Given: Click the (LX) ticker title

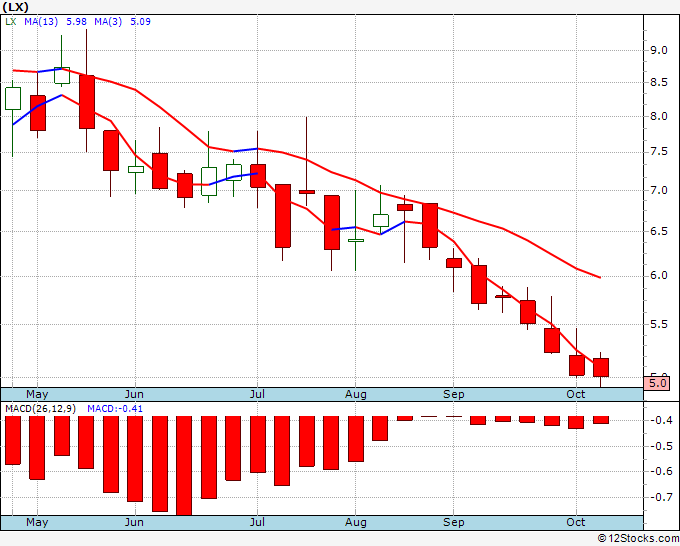Looking at the screenshot, I should coord(16,7).
